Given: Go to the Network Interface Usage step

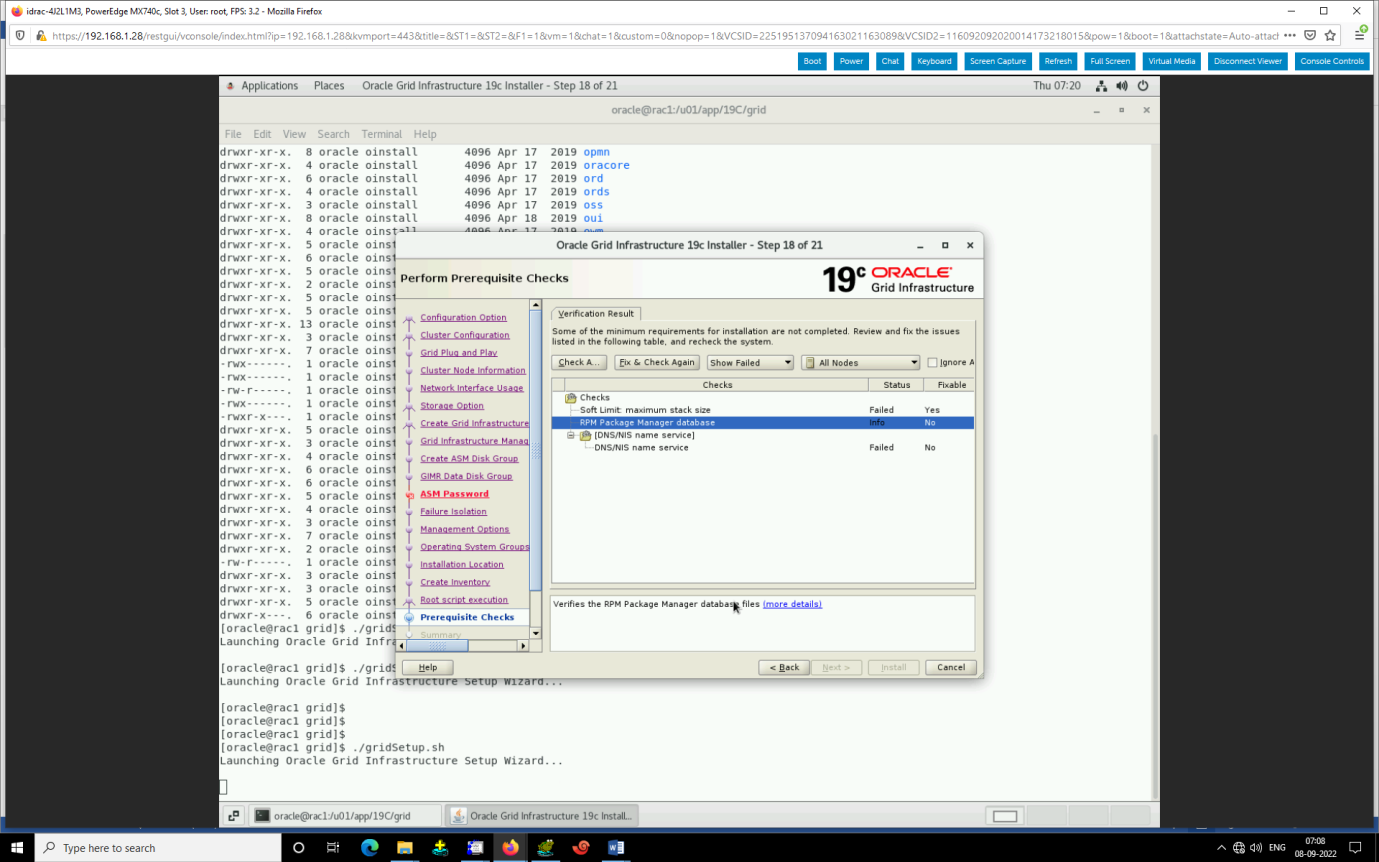Looking at the screenshot, I should (471, 388).
